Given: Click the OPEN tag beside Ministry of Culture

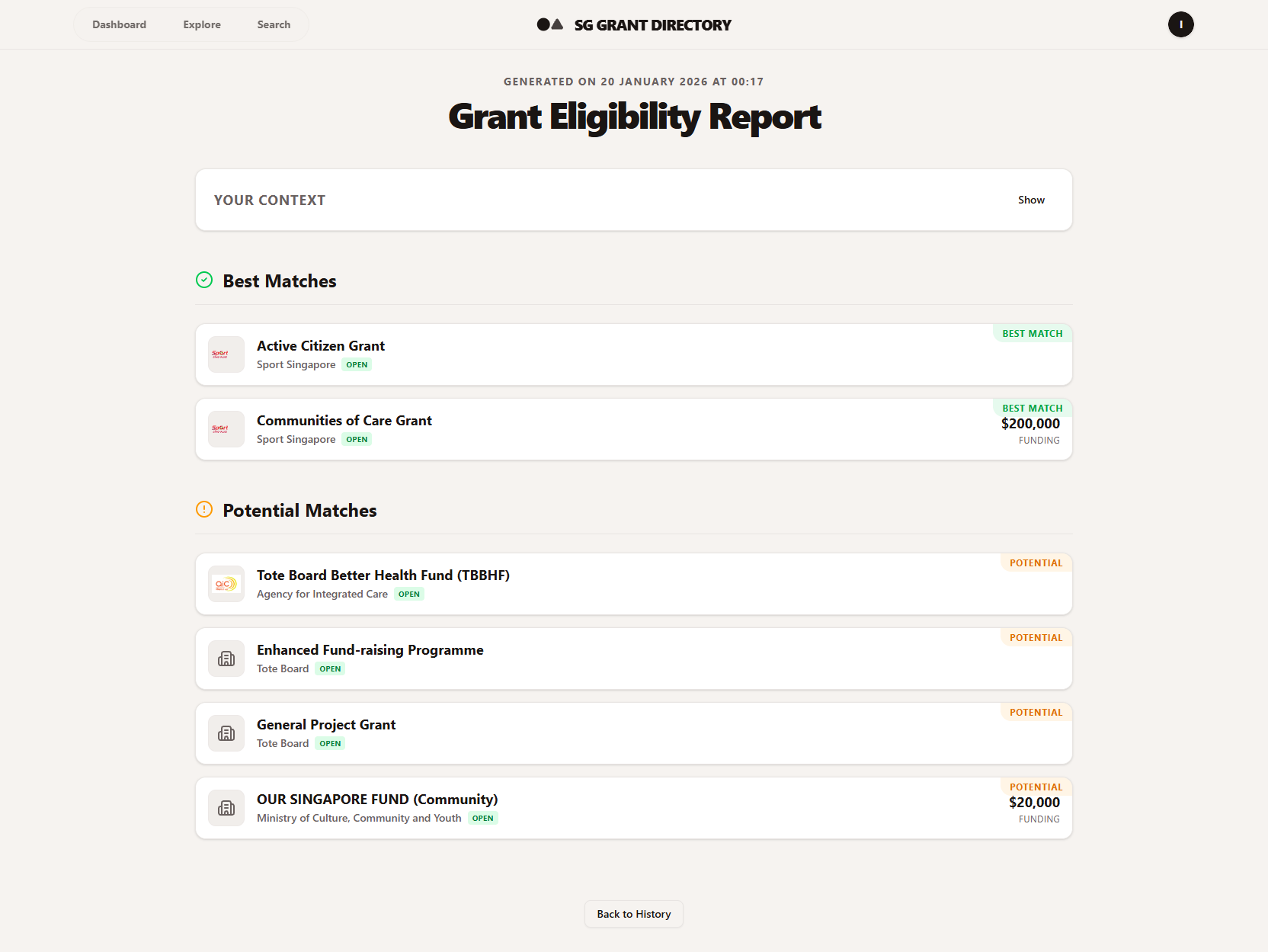Looking at the screenshot, I should point(483,819).
